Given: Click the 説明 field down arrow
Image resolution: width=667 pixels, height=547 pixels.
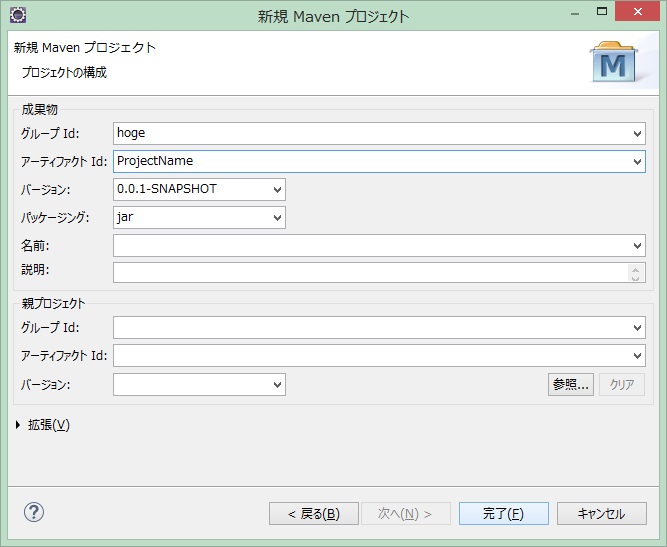Looking at the screenshot, I should coord(636,277).
